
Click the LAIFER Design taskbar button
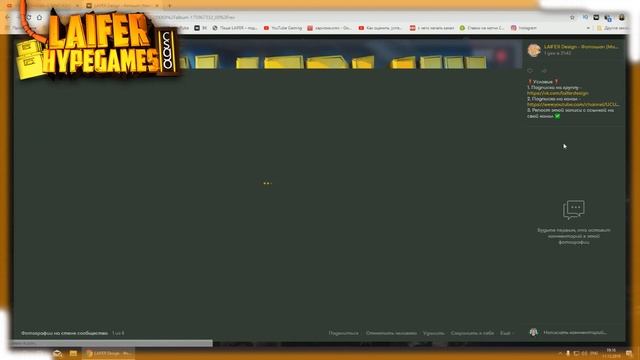point(109,353)
